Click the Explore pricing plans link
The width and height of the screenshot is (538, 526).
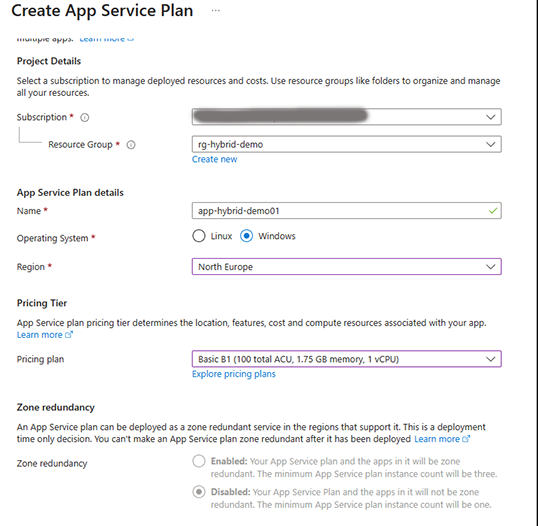[234, 374]
